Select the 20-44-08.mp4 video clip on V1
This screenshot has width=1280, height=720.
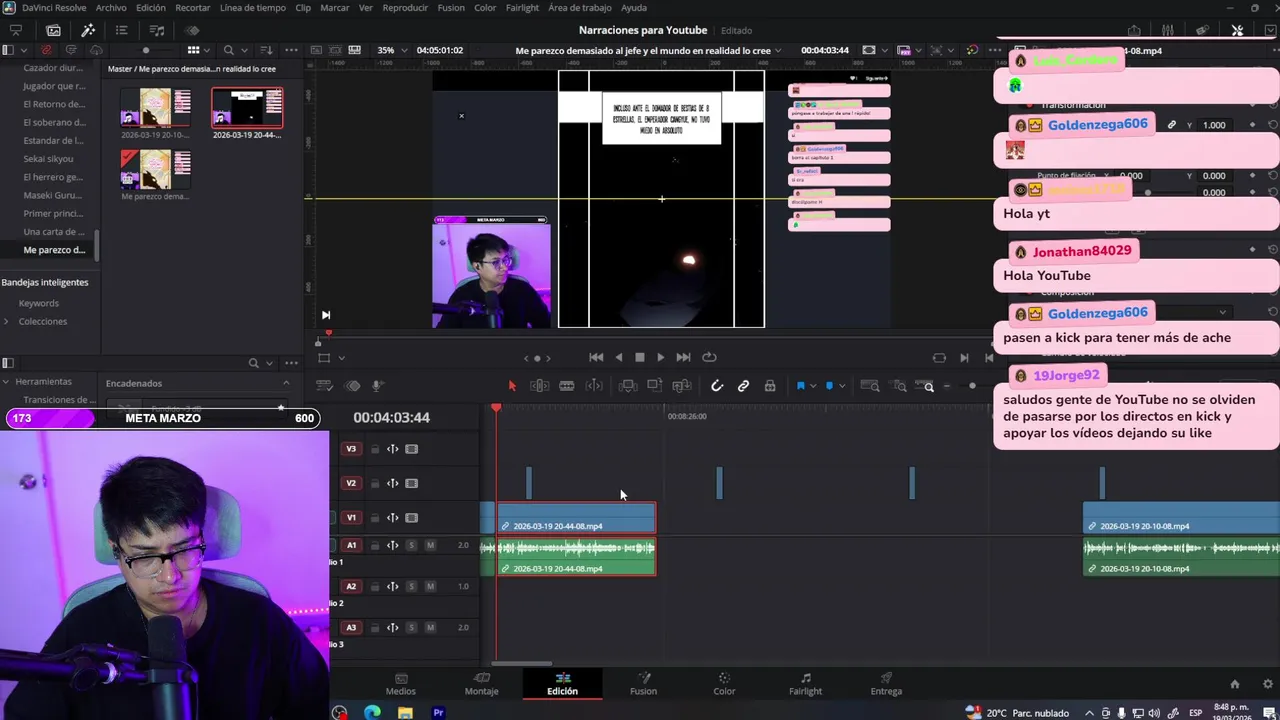click(x=576, y=518)
